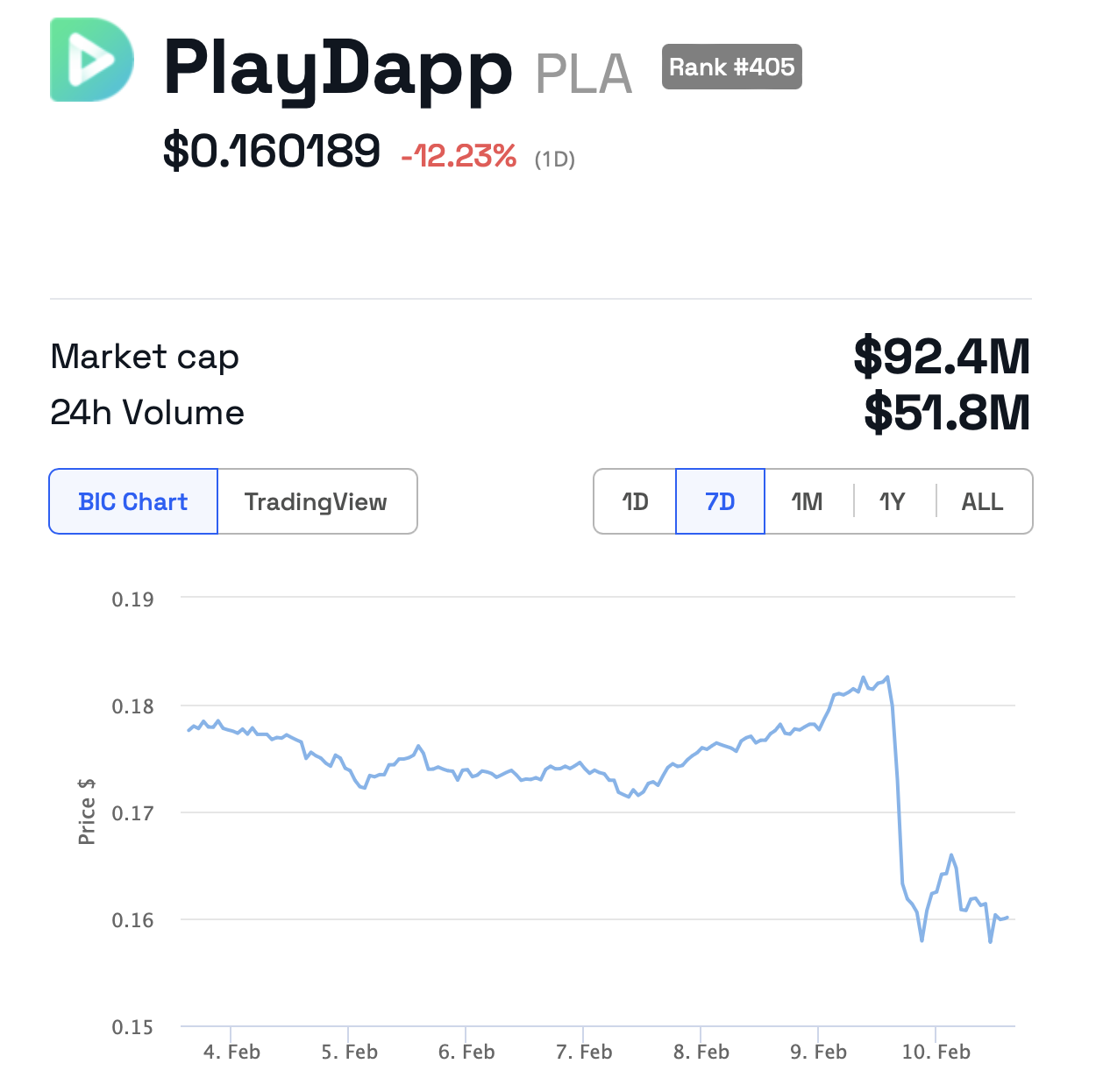This screenshot has width=1096, height=1092.
Task: Click the $51.8M 24h volume value
Action: [946, 412]
